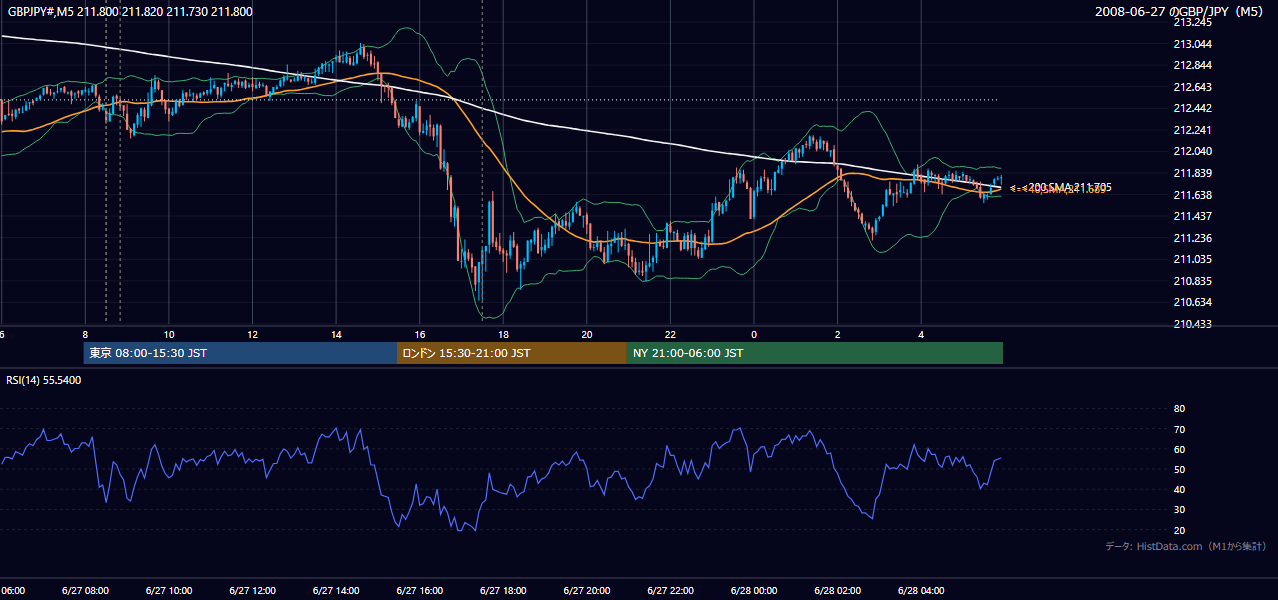This screenshot has width=1278, height=600.
Task: Click the 6/28 02:00 time axis label
Action: point(838,590)
